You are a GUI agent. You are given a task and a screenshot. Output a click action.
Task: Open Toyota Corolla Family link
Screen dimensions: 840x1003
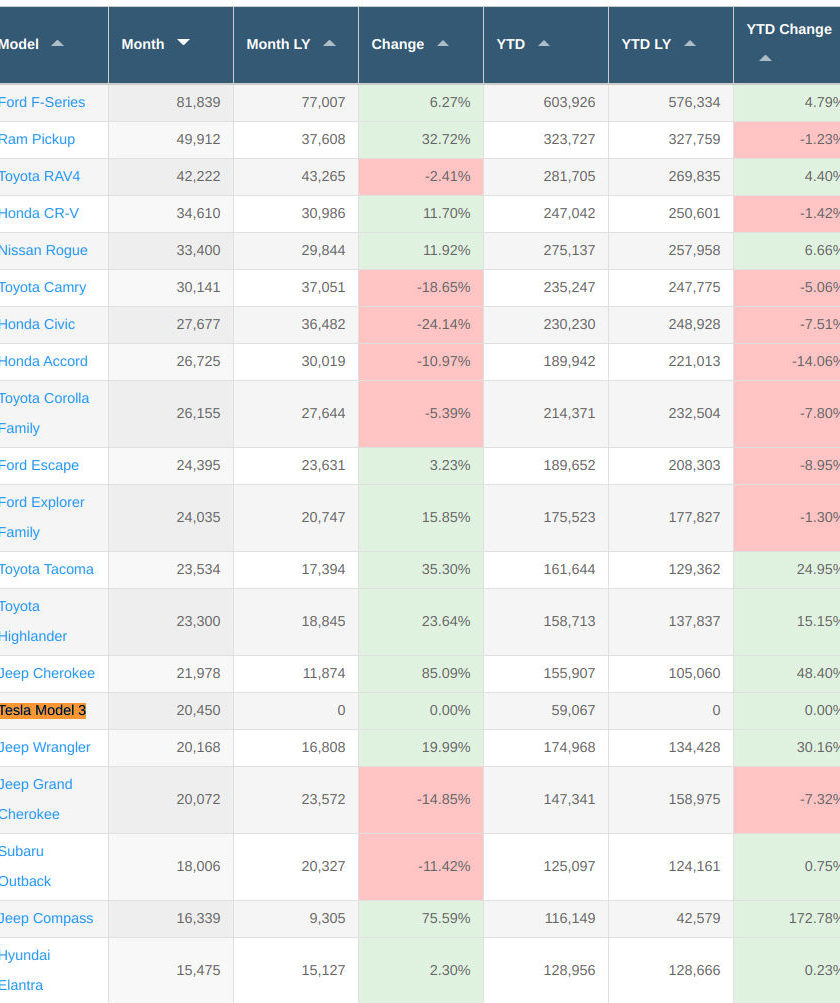coord(44,413)
